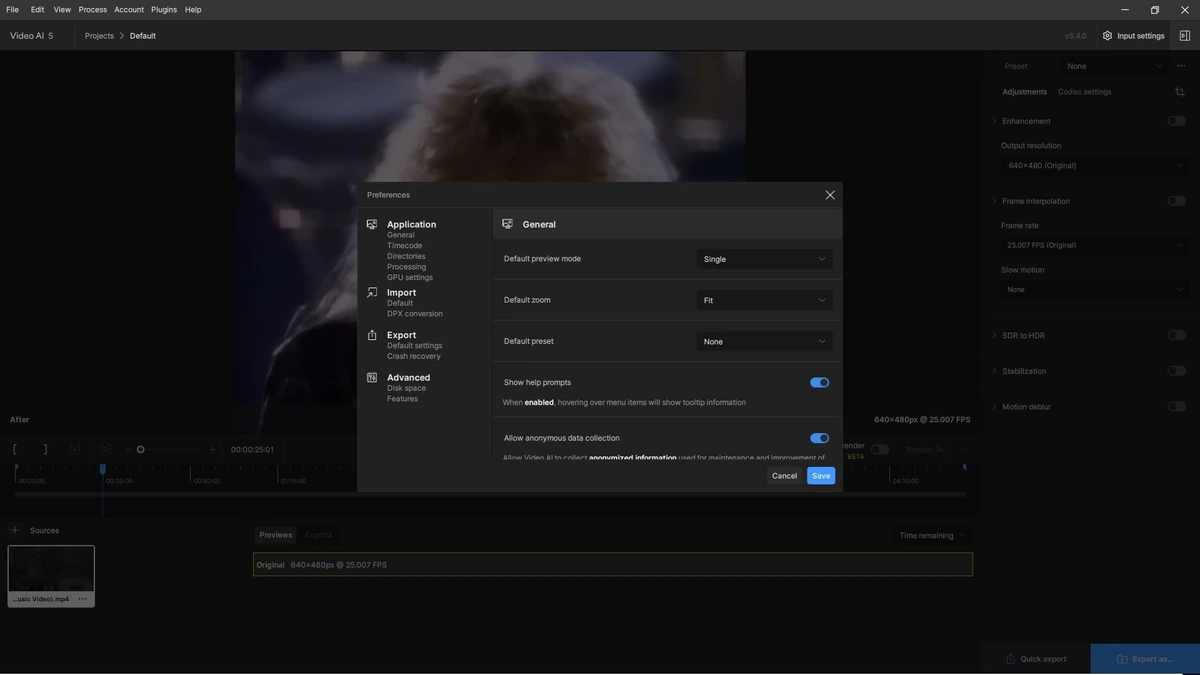
Task: Click the Quick export icon button
Action: click(x=1036, y=659)
